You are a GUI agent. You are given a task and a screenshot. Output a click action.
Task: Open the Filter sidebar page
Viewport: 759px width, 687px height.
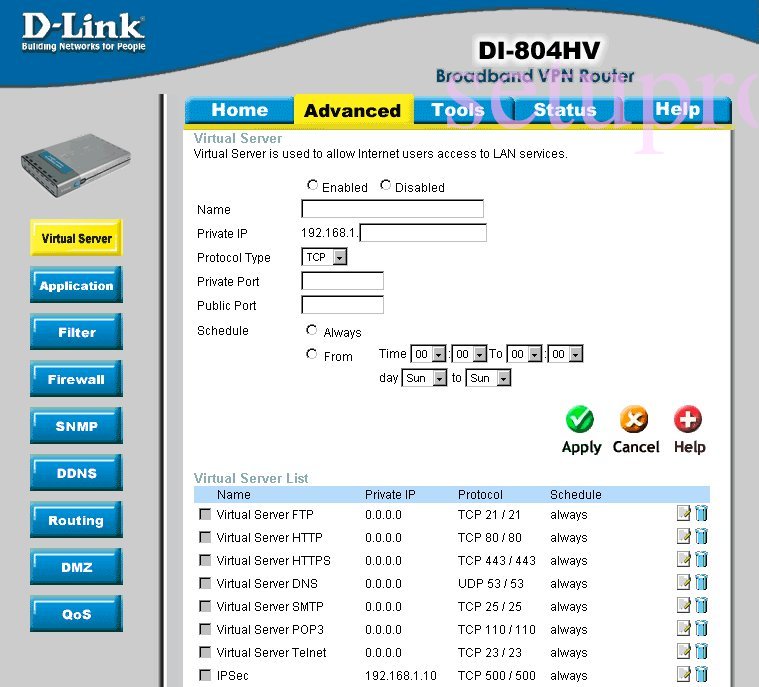(x=76, y=332)
